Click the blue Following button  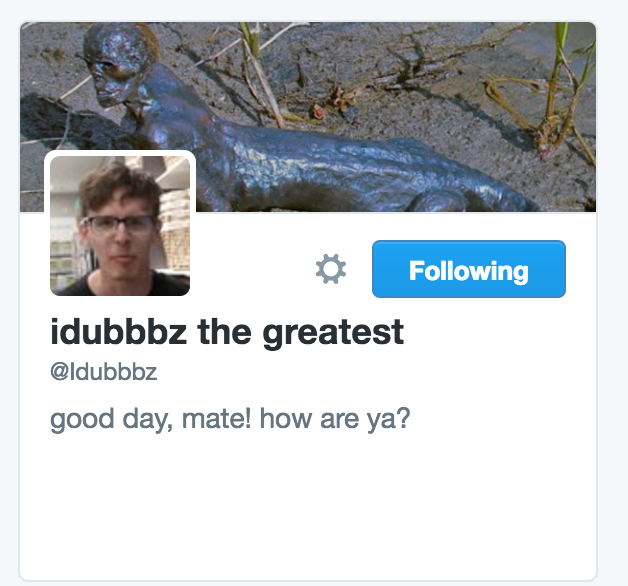click(469, 269)
